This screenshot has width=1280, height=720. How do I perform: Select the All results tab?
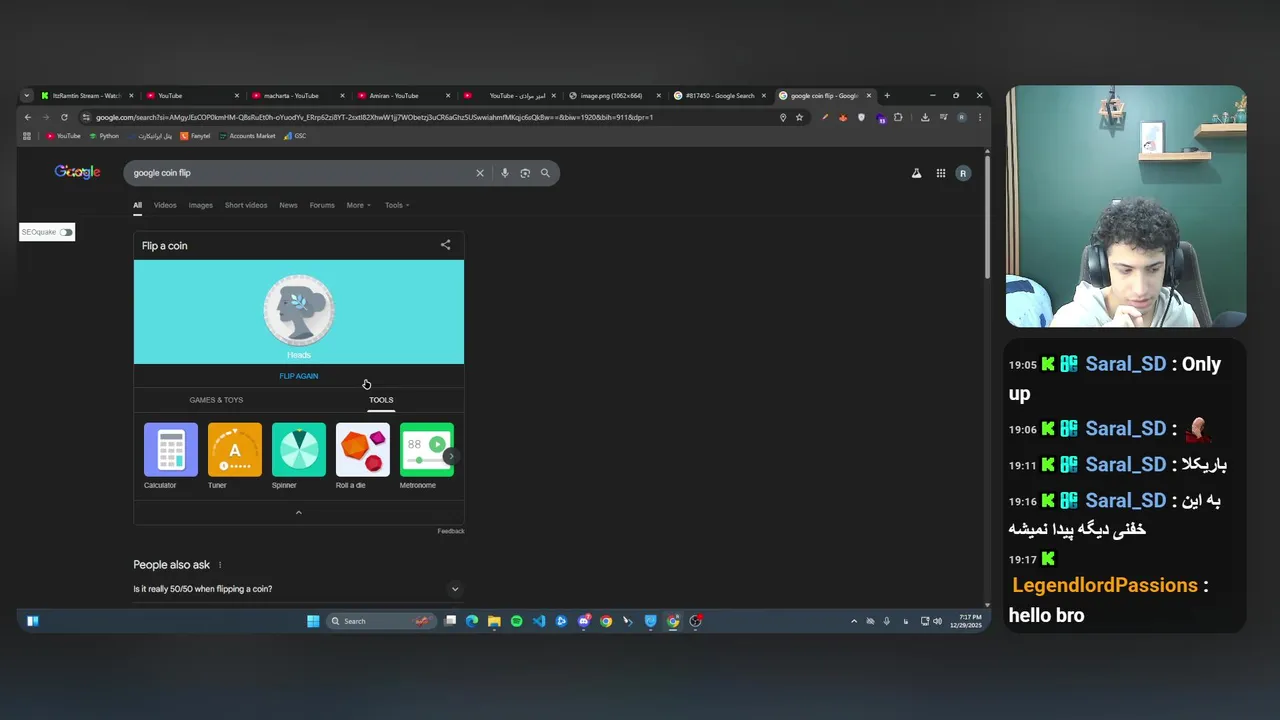tap(137, 205)
